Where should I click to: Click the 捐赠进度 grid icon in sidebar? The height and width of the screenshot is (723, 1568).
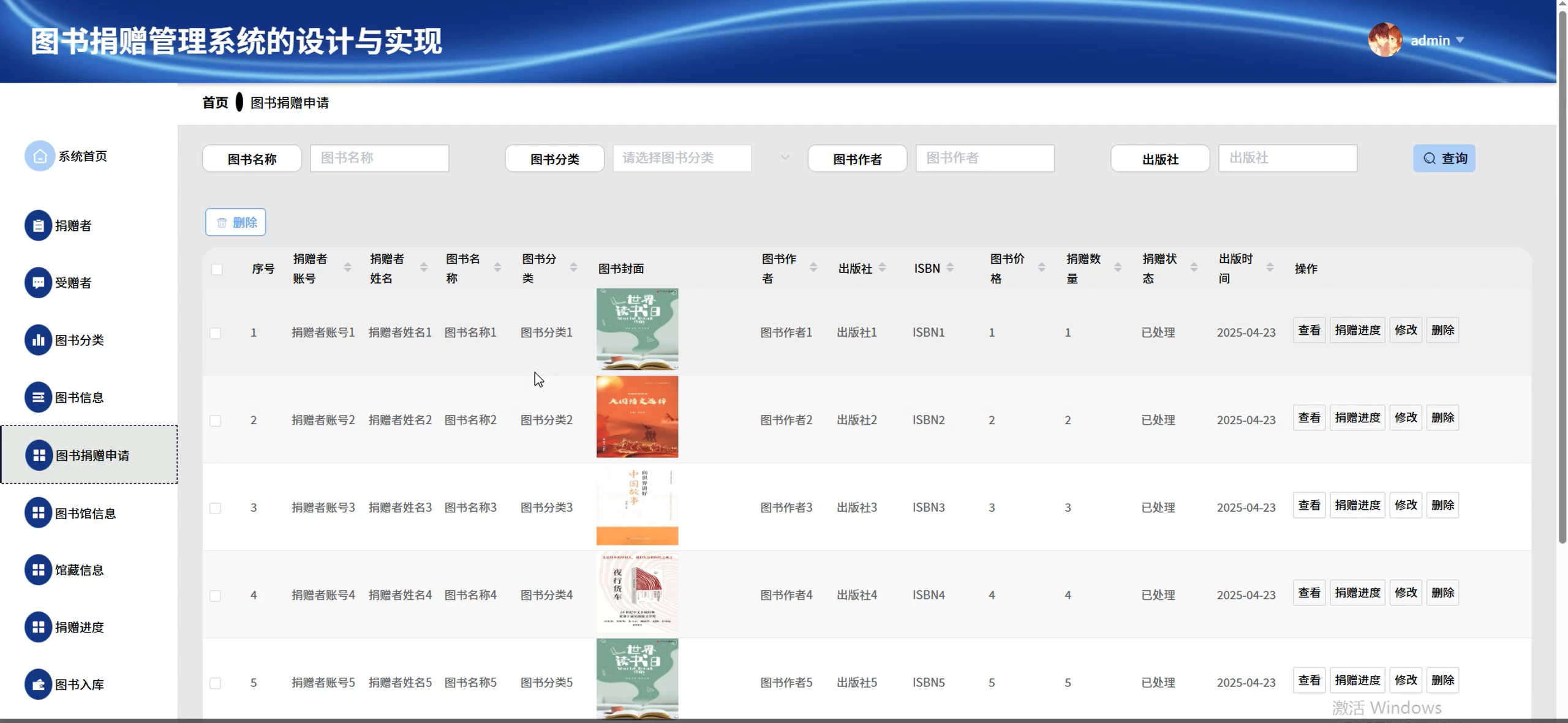pyautogui.click(x=38, y=627)
